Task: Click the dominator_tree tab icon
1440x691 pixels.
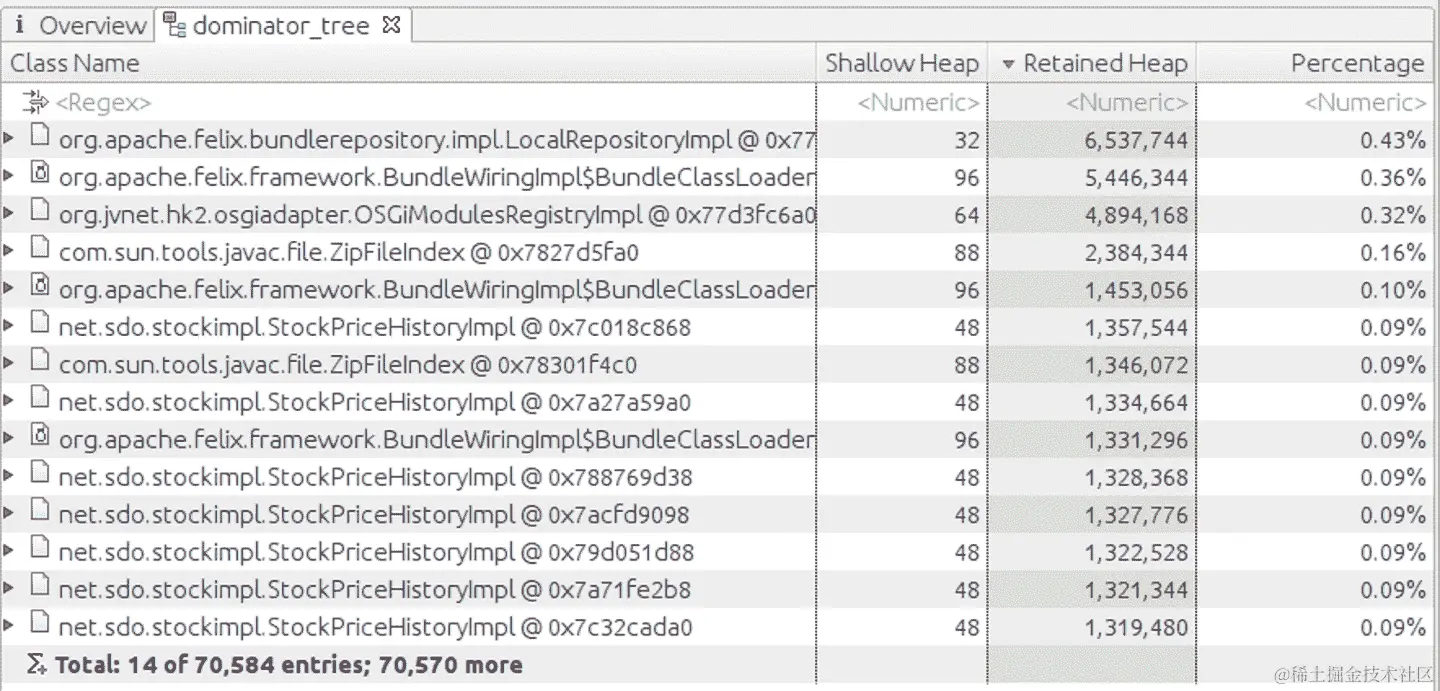Action: click(175, 26)
